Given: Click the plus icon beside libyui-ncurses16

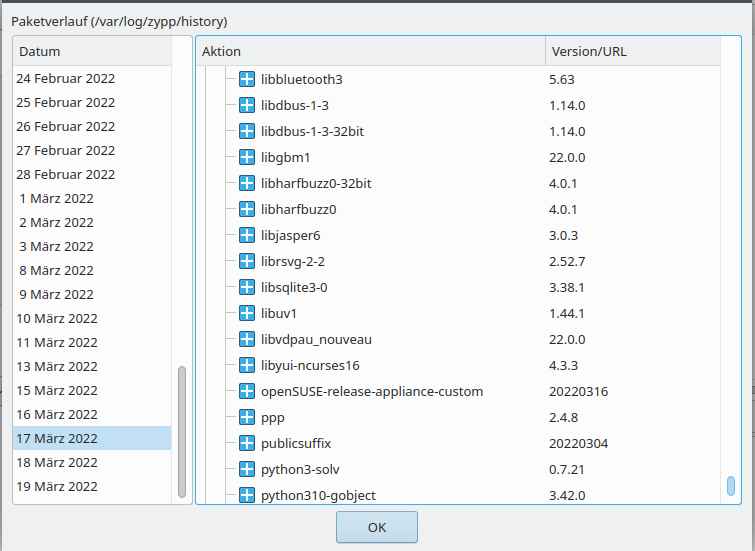Looking at the screenshot, I should coord(247,365).
